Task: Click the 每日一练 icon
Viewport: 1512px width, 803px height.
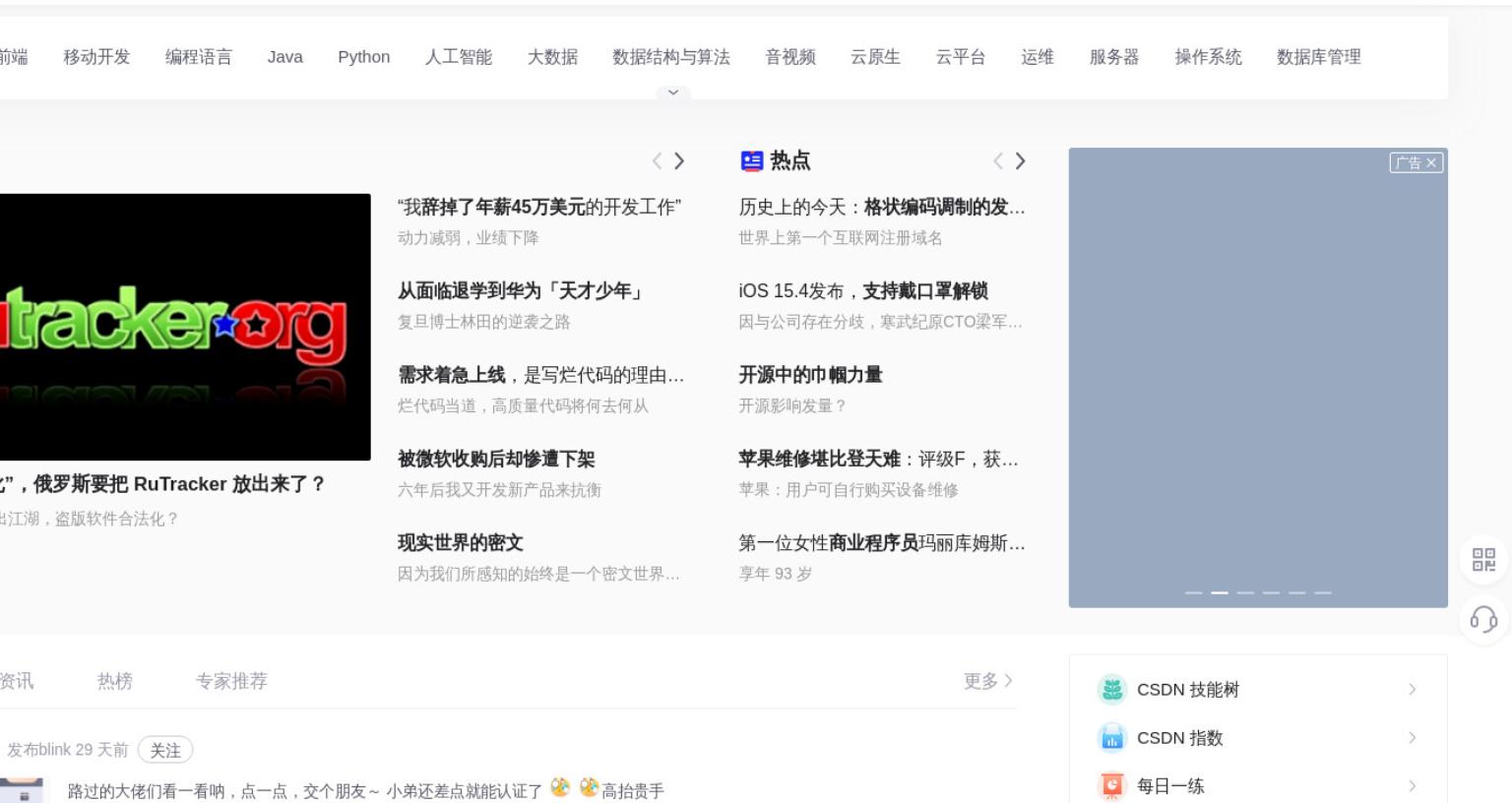Action: [1111, 786]
